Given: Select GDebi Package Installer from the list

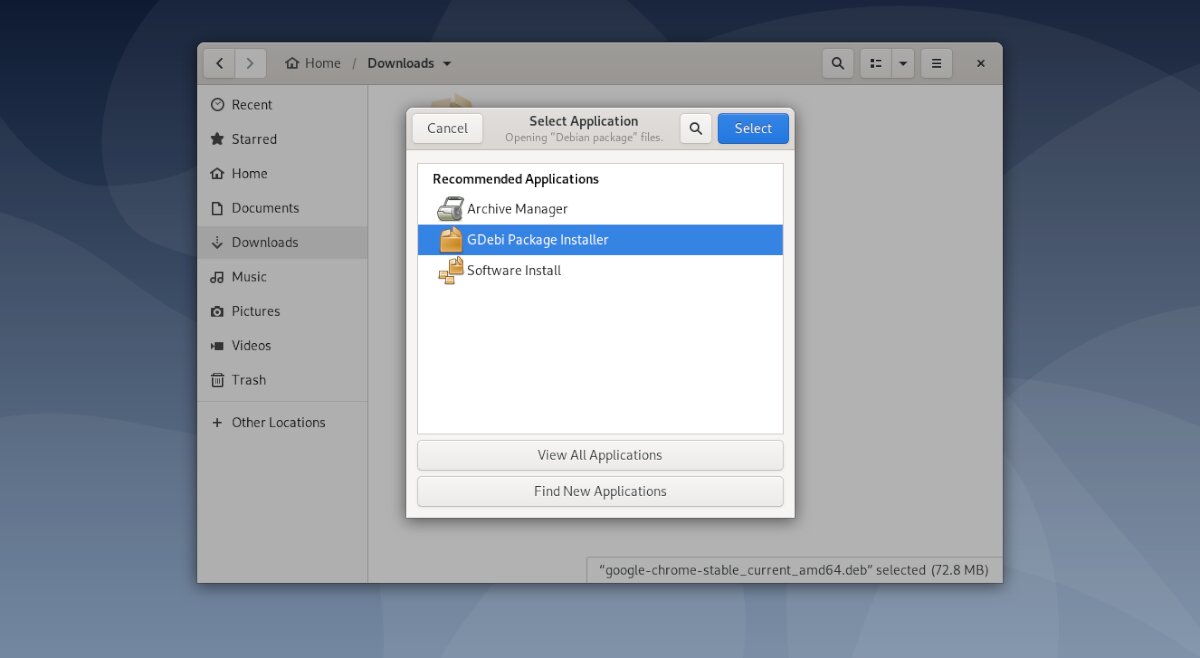Looking at the screenshot, I should [537, 239].
